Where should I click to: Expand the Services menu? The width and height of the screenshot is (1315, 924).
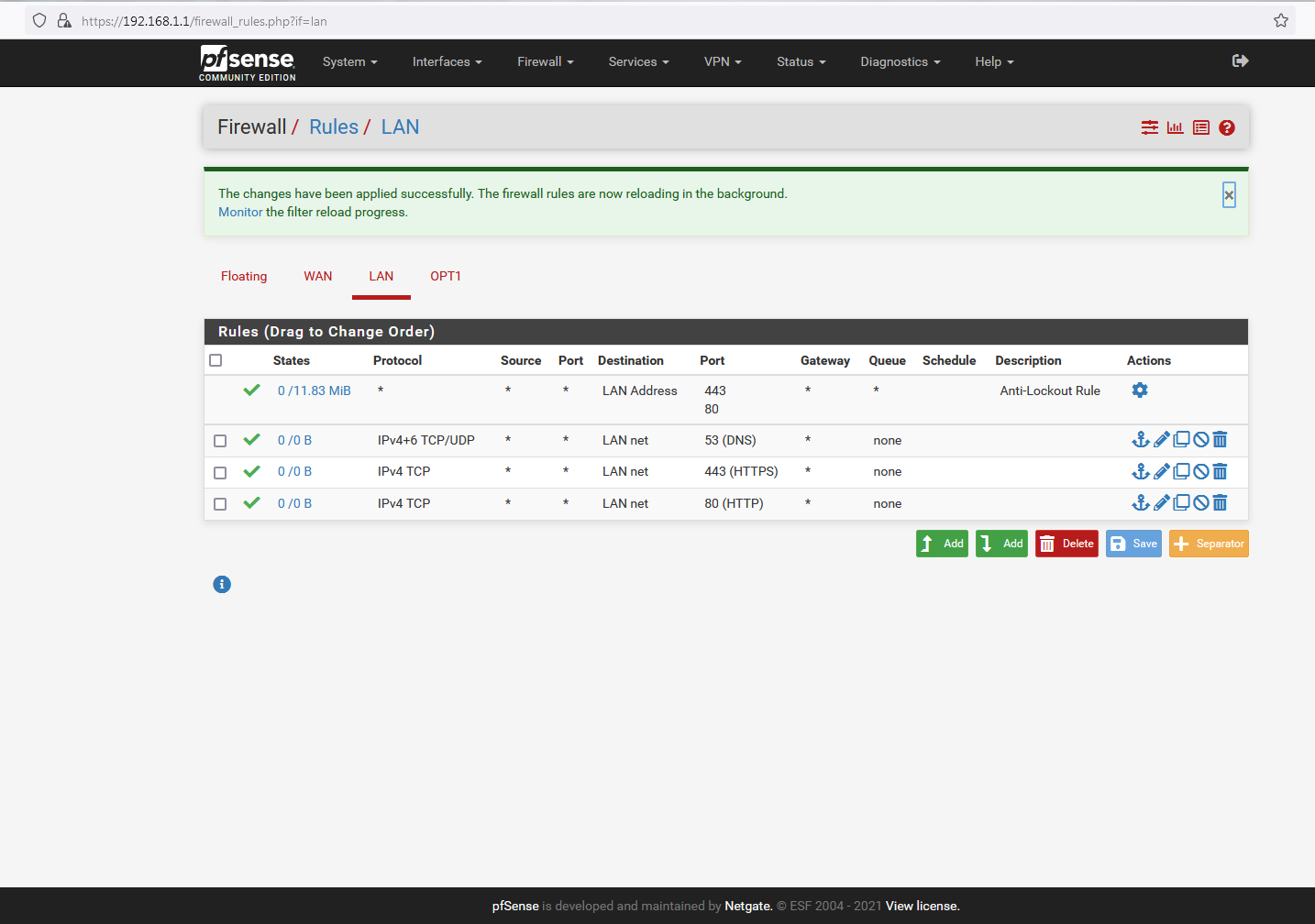(638, 62)
